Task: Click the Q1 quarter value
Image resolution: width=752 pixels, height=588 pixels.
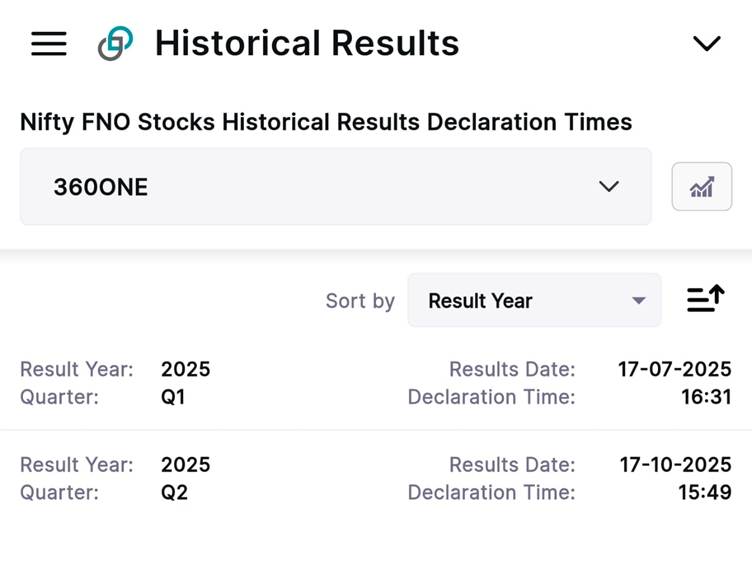Action: click(173, 398)
